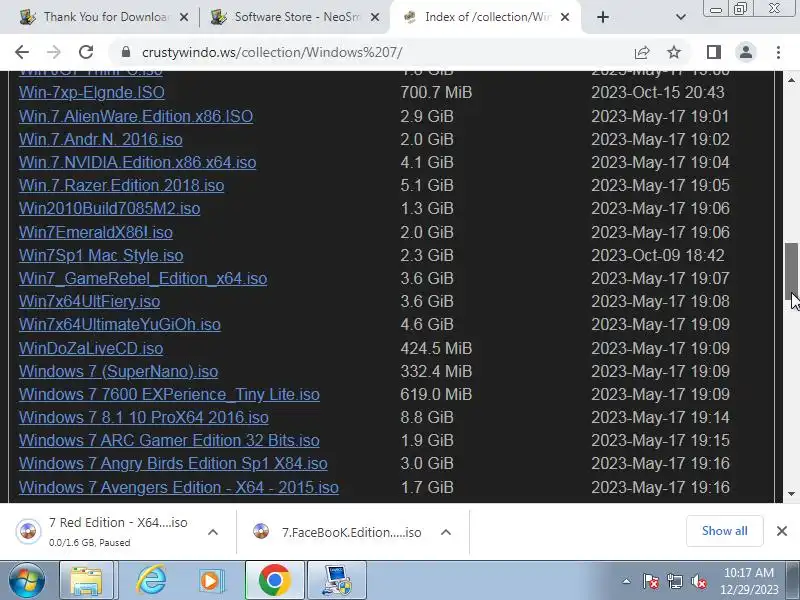Reload the current page
Viewport: 800px width, 600px height.
(x=86, y=52)
